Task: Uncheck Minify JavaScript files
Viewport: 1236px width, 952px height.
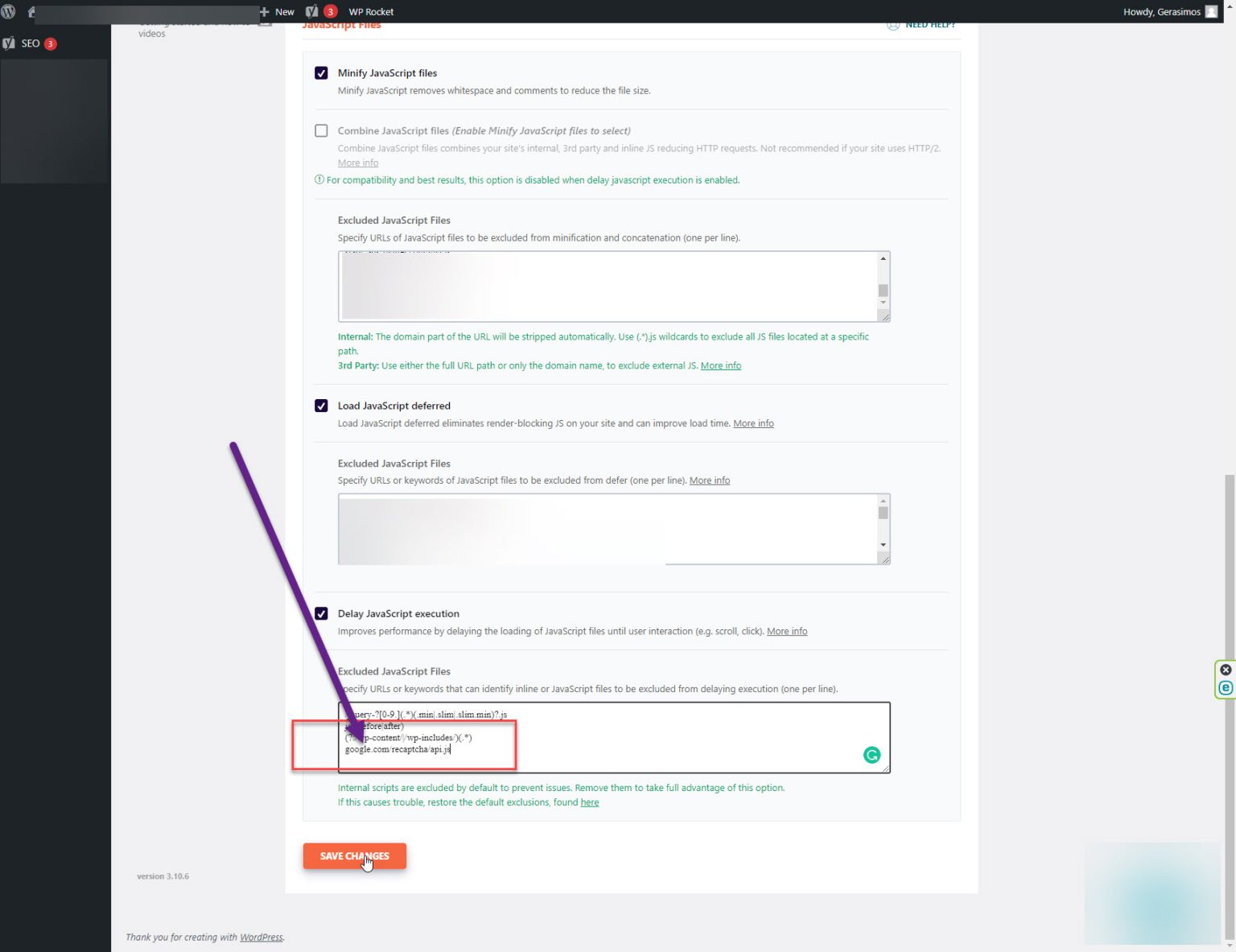Action: click(321, 72)
